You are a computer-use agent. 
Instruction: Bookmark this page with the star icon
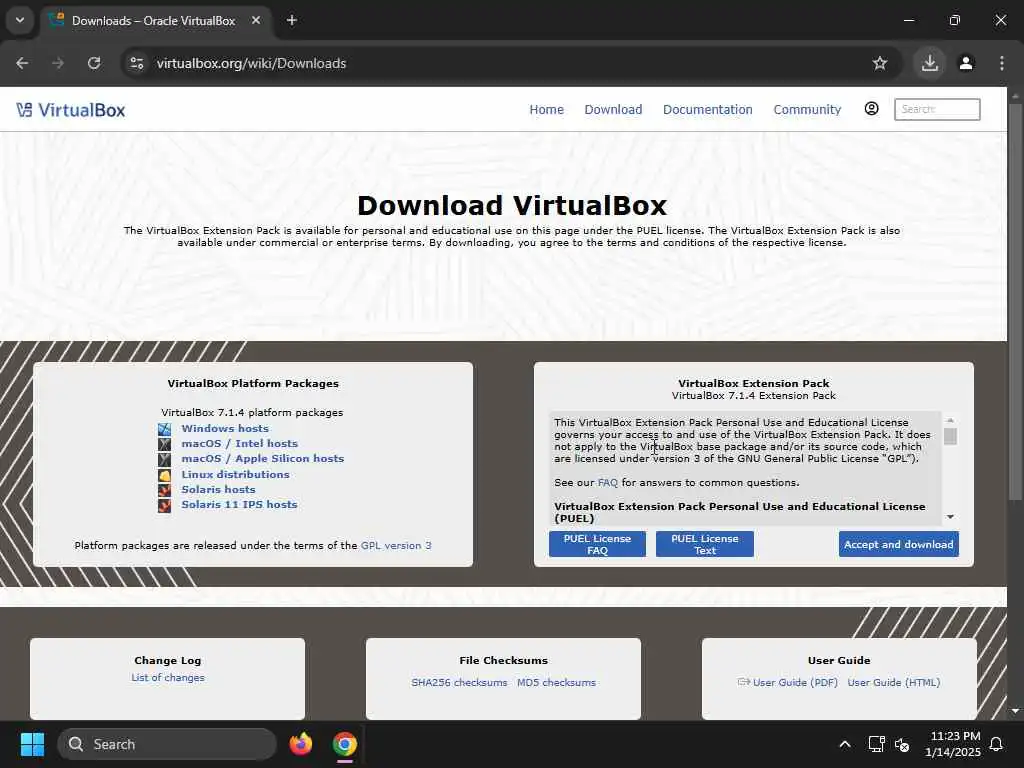click(x=880, y=63)
